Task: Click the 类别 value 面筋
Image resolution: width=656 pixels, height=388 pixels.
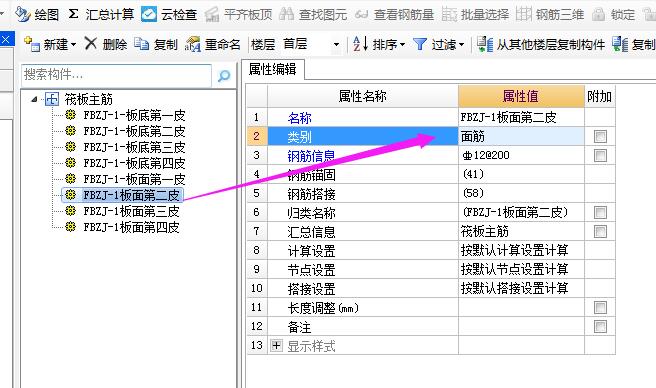Action: [521, 136]
